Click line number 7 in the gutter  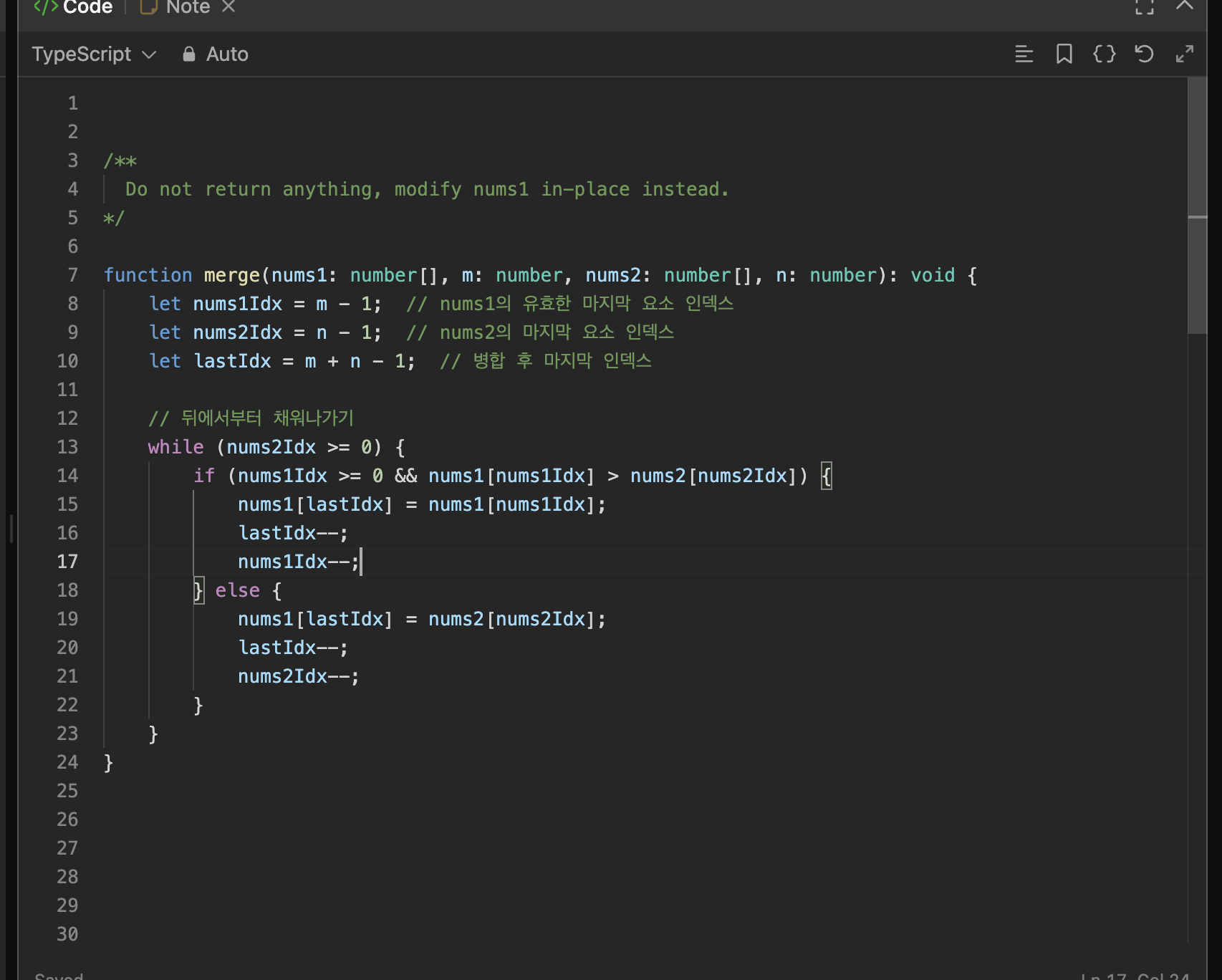[x=72, y=275]
